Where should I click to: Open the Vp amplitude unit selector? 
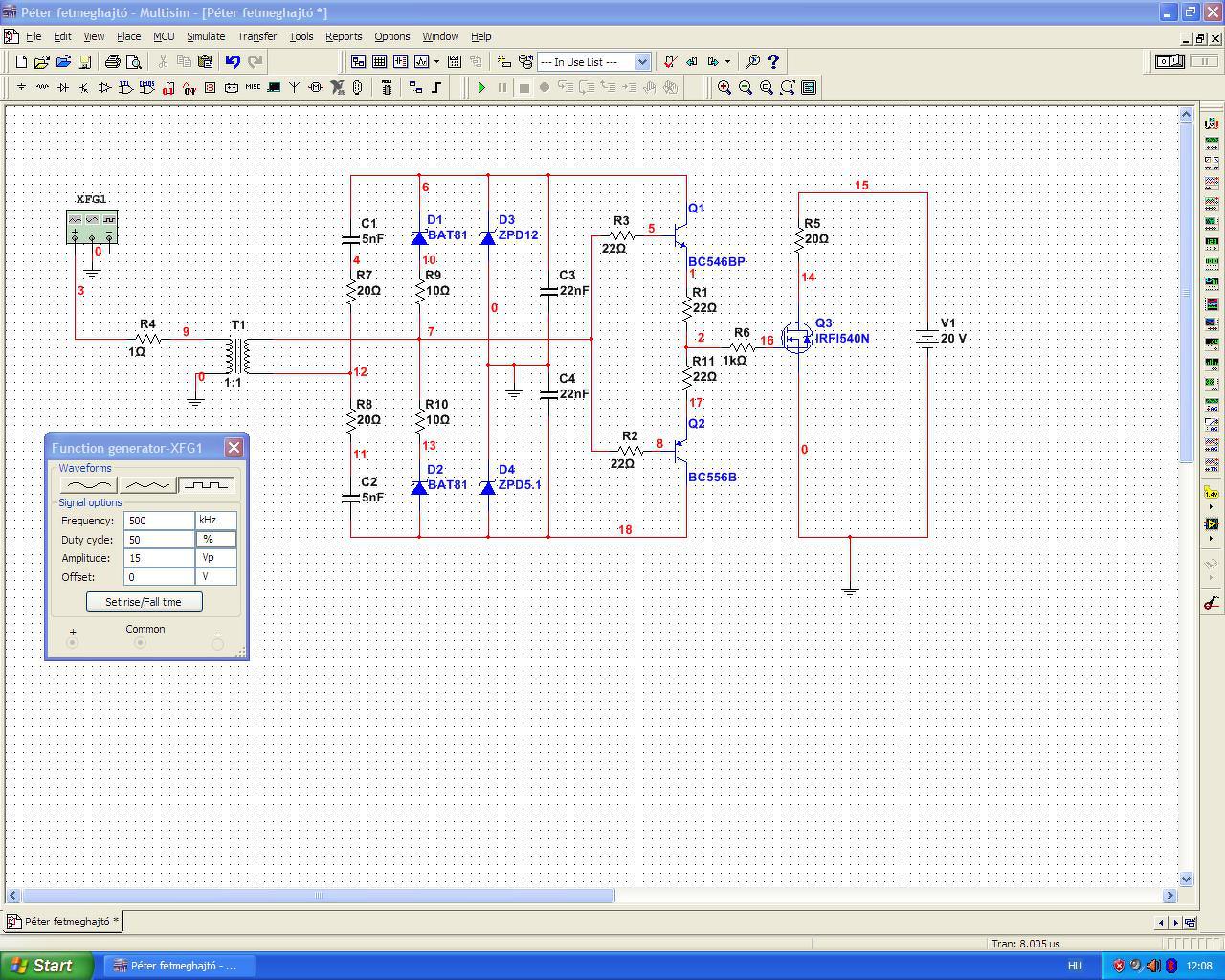pos(215,558)
